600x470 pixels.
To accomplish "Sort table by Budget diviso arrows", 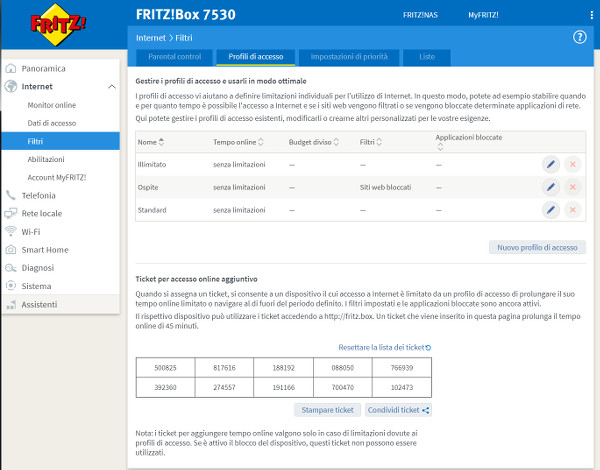I will pos(336,142).
